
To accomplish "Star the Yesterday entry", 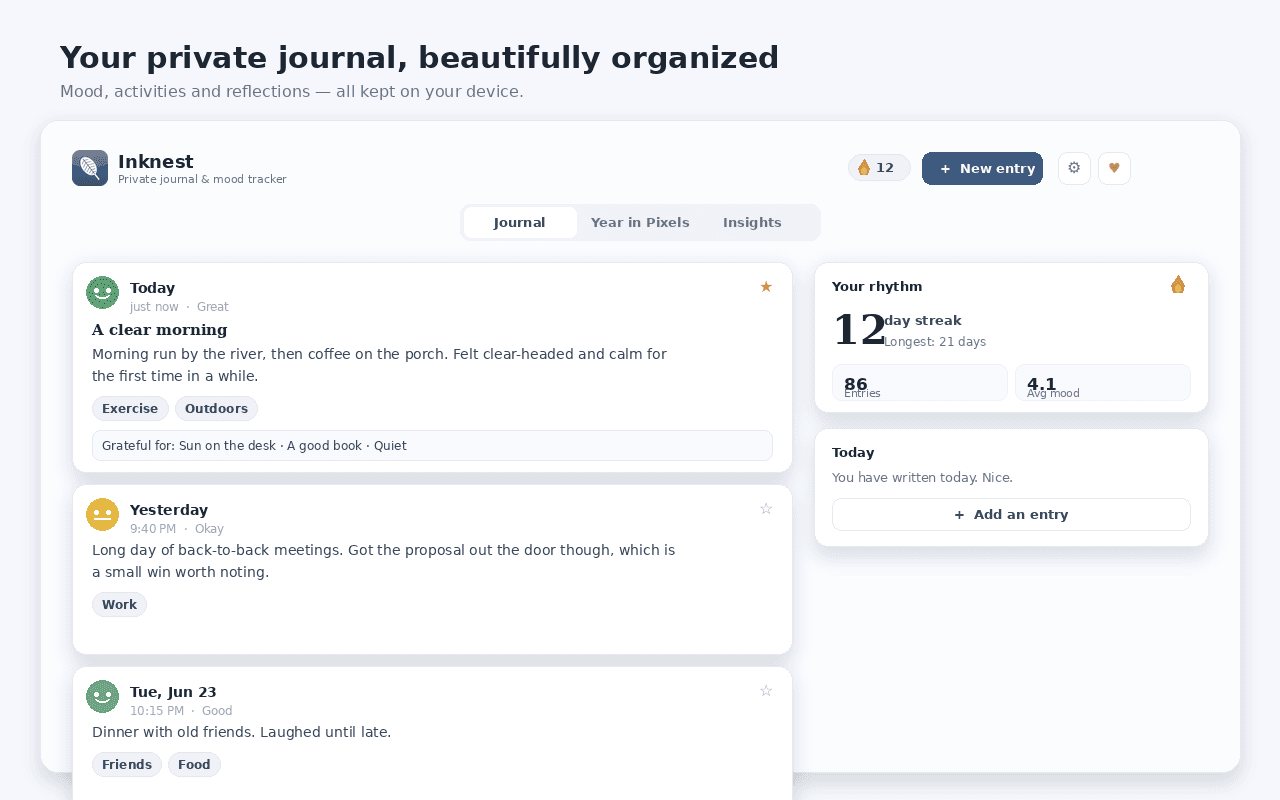I will (766, 509).
